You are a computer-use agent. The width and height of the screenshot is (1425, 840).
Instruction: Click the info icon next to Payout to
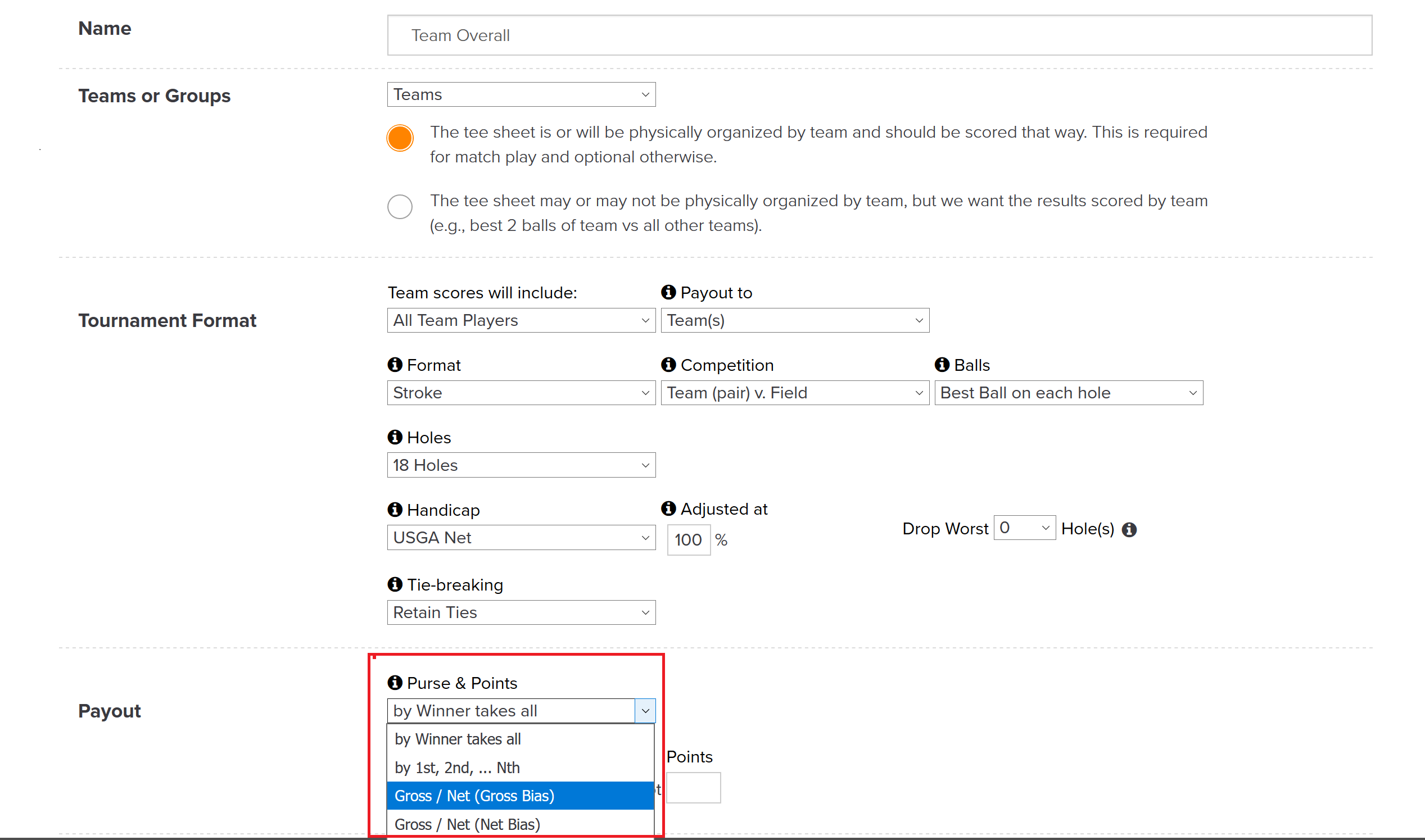[x=668, y=292]
